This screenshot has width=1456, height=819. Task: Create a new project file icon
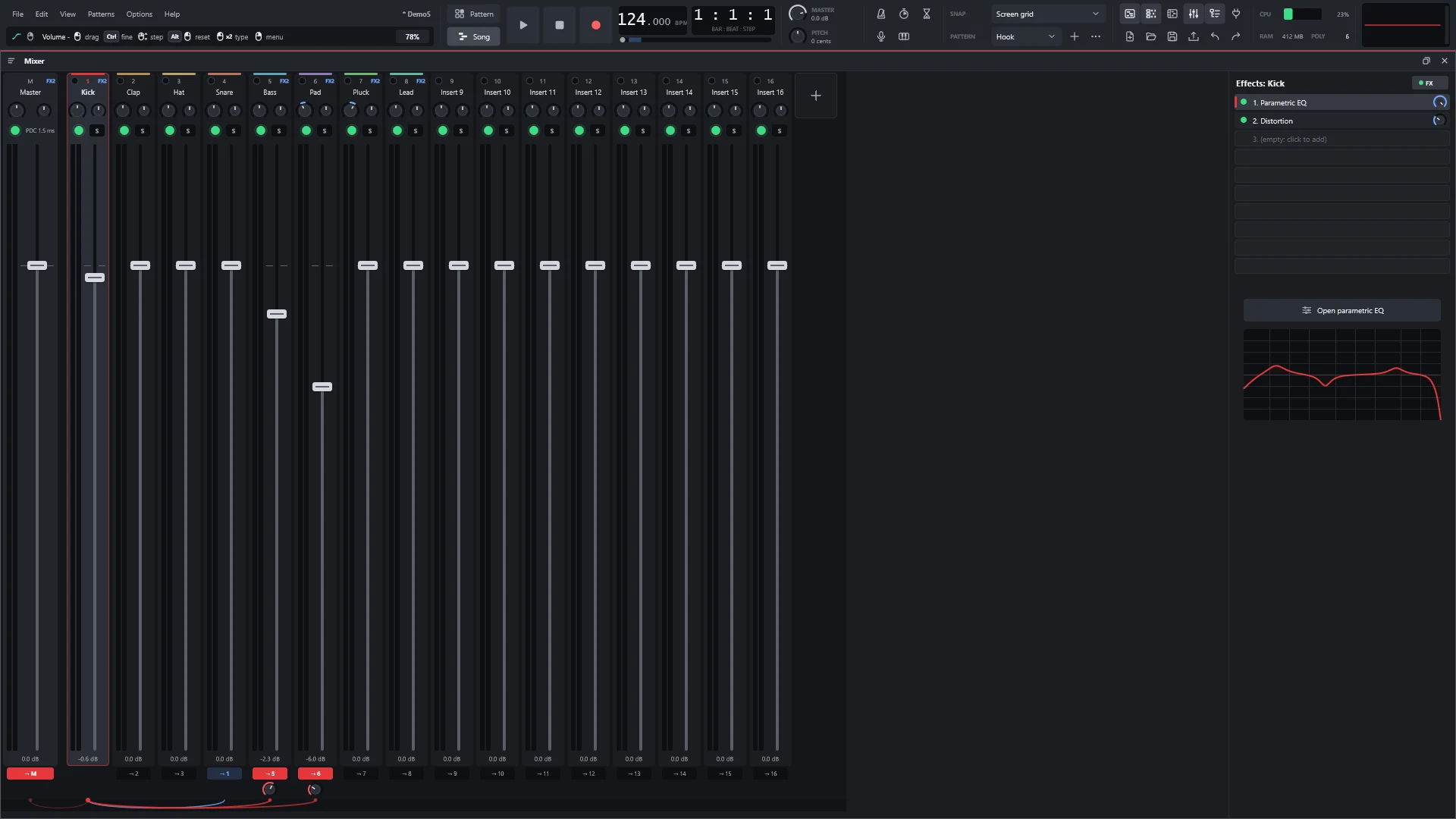[x=1130, y=36]
